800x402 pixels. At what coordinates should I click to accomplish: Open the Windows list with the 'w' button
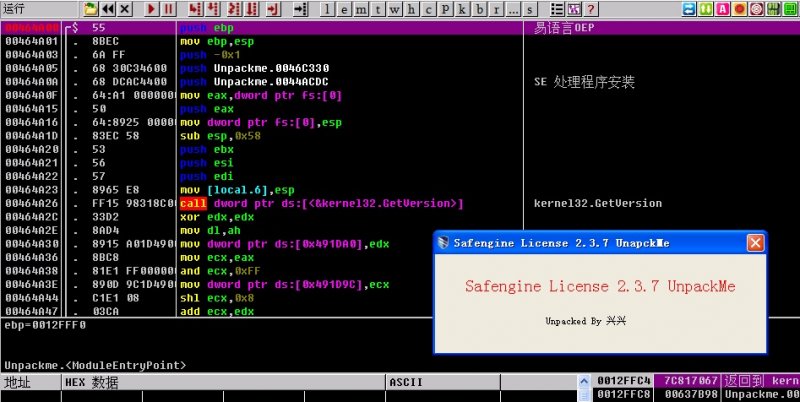coord(394,9)
